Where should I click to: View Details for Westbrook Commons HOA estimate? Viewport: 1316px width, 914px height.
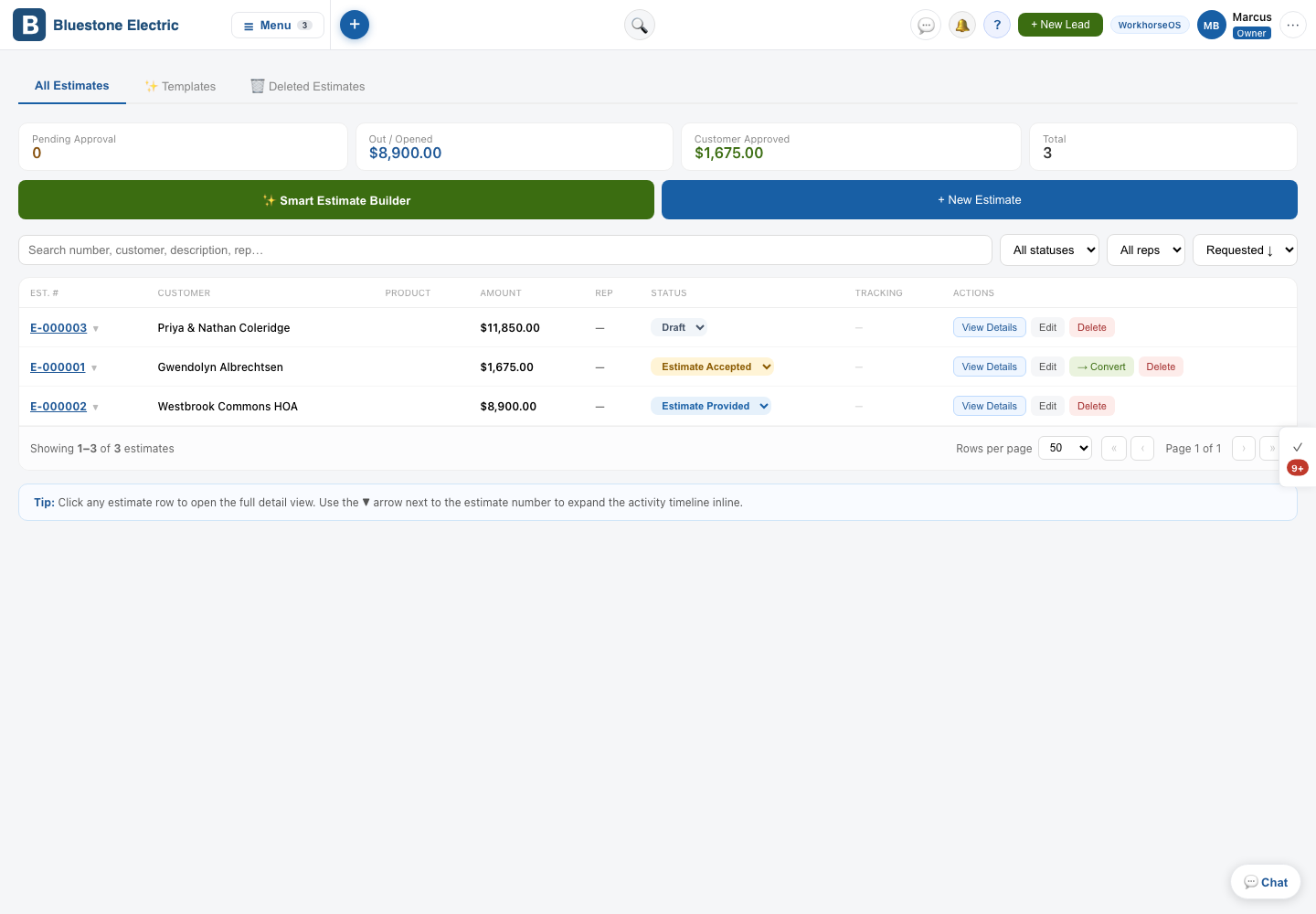989,406
